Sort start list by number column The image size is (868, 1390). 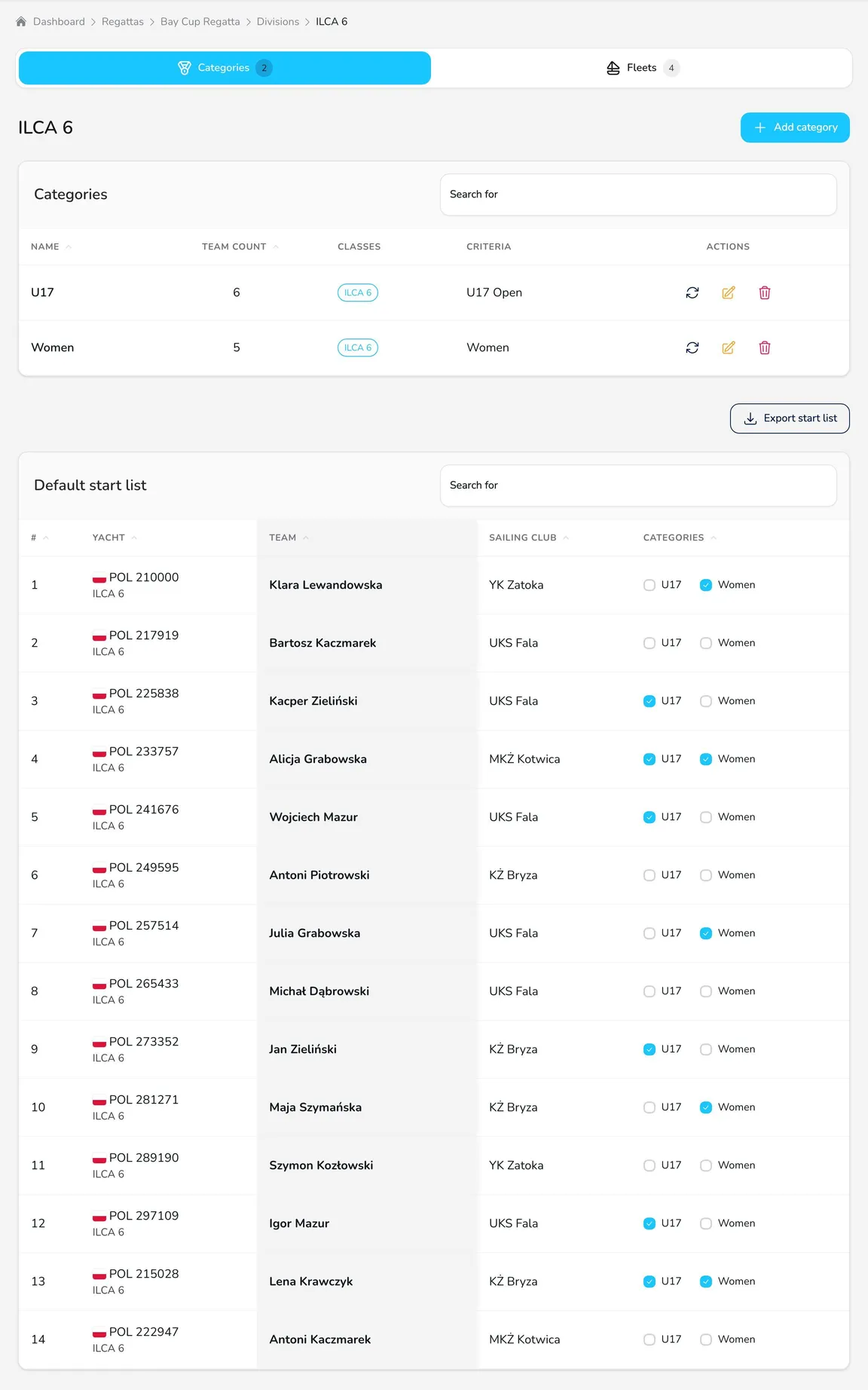click(x=39, y=537)
